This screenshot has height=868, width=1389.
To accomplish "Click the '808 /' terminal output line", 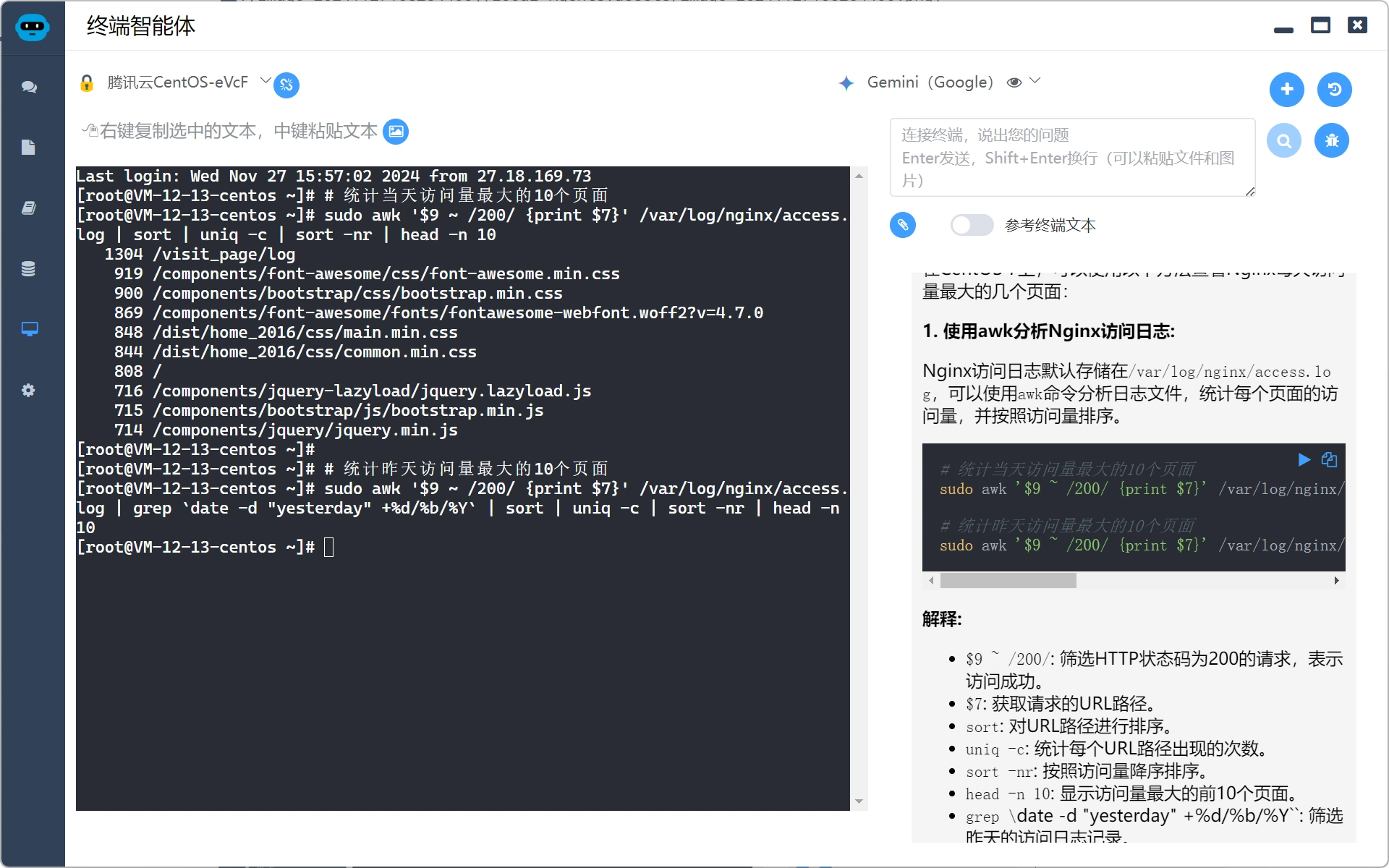I will point(137,372).
